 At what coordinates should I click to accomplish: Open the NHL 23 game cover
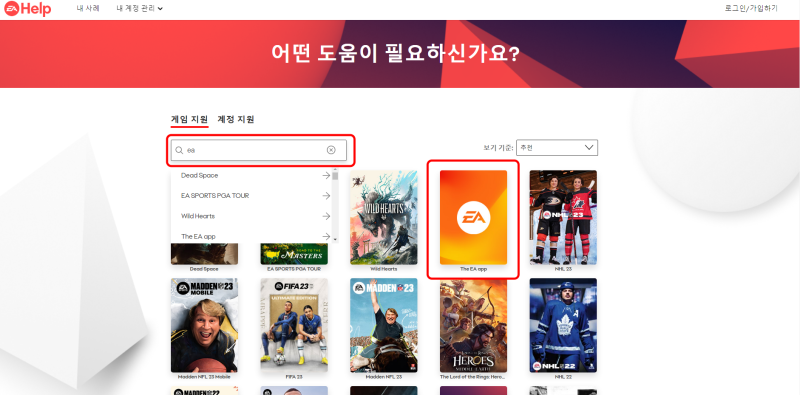(563, 217)
